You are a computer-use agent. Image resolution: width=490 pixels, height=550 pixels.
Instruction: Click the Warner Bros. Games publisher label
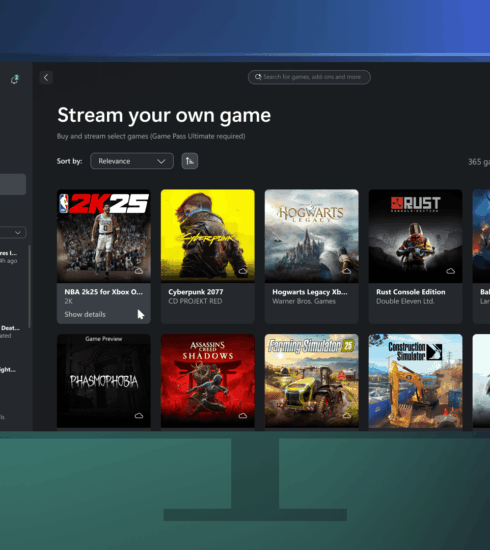pos(304,301)
